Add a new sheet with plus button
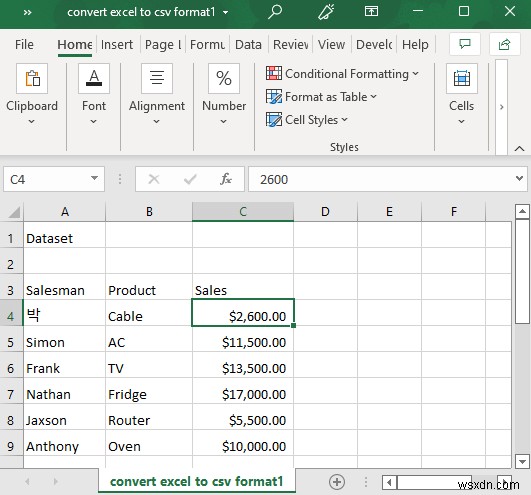This screenshot has width=531, height=495. click(337, 481)
